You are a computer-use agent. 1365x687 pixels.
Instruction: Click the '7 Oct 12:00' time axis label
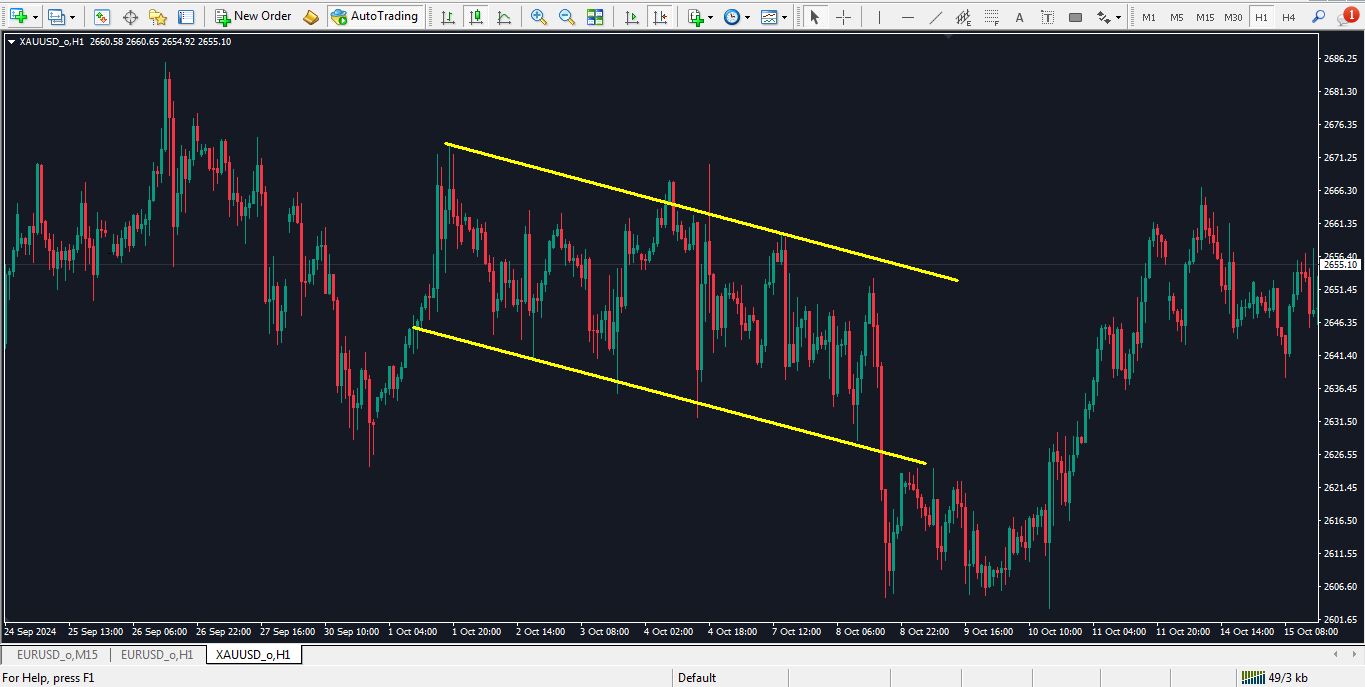point(795,632)
